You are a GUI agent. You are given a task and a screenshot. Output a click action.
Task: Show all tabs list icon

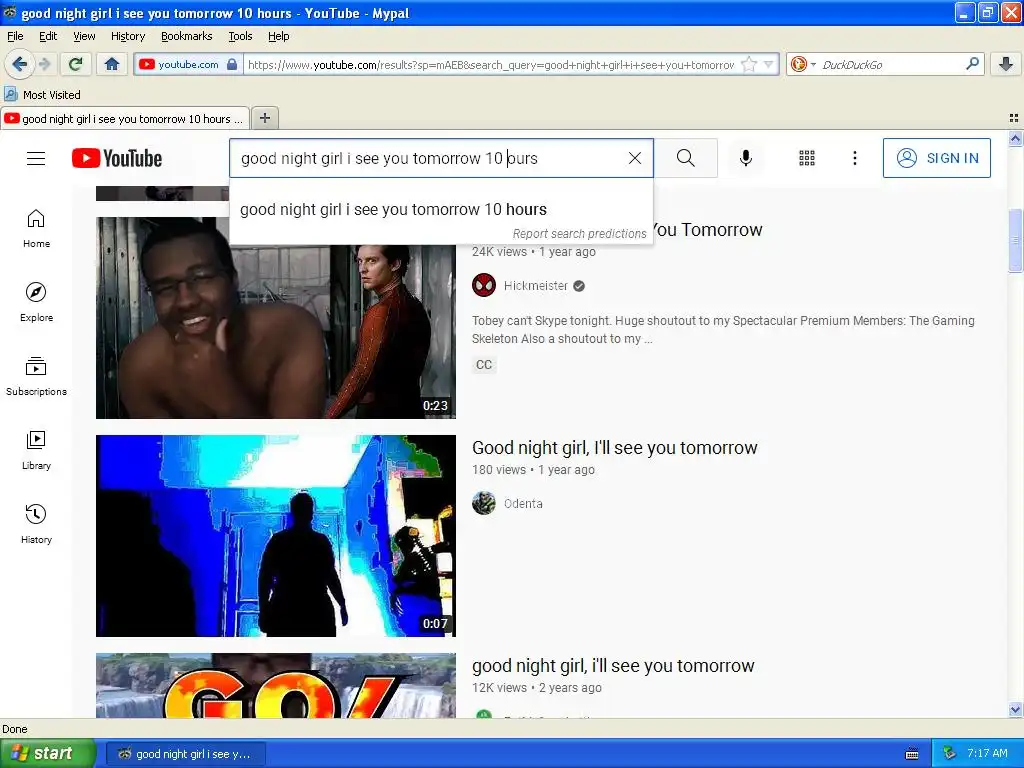click(x=1014, y=118)
